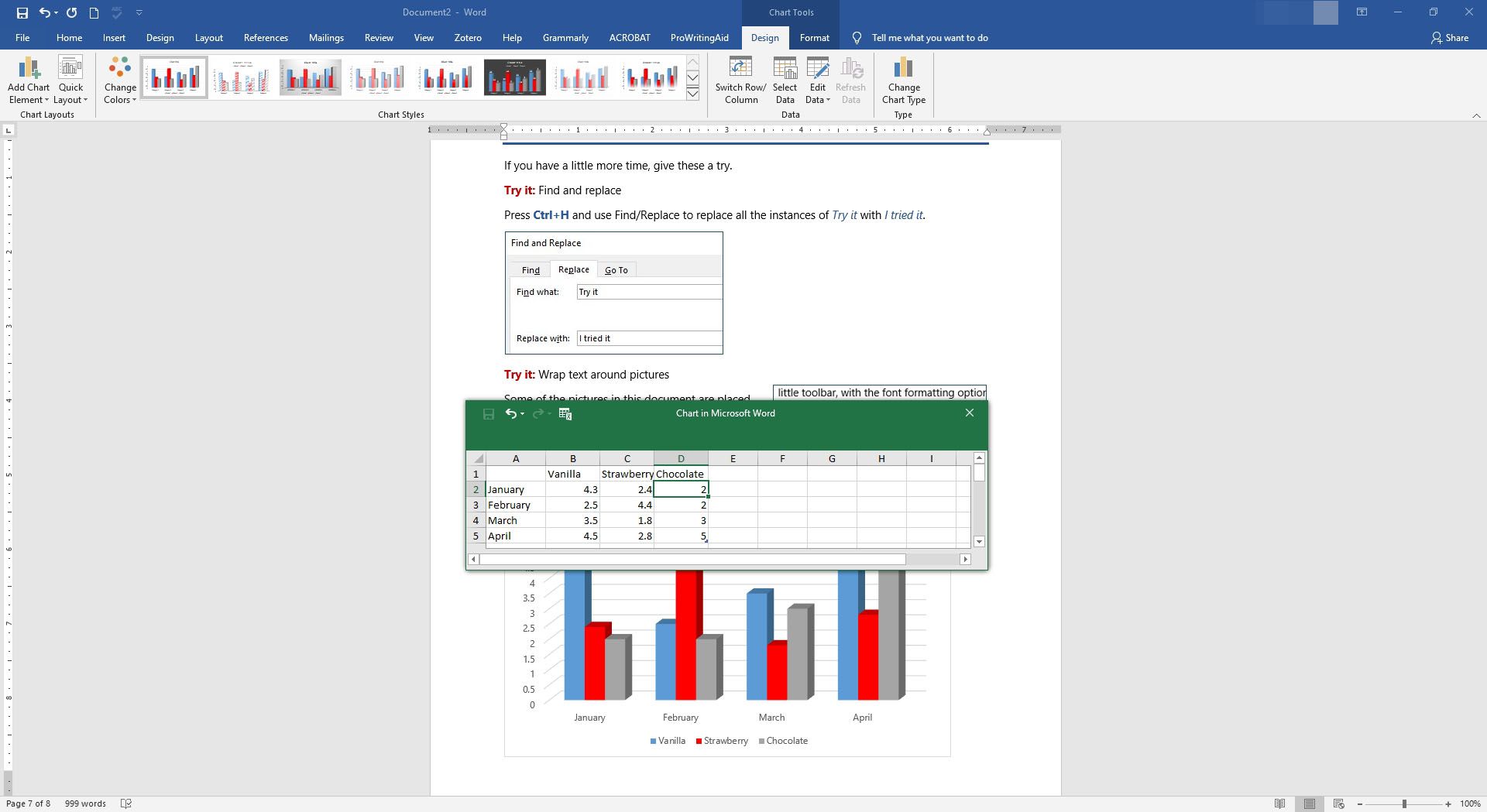Open the Grammarly tab
This screenshot has height=812, width=1487.
coord(565,37)
